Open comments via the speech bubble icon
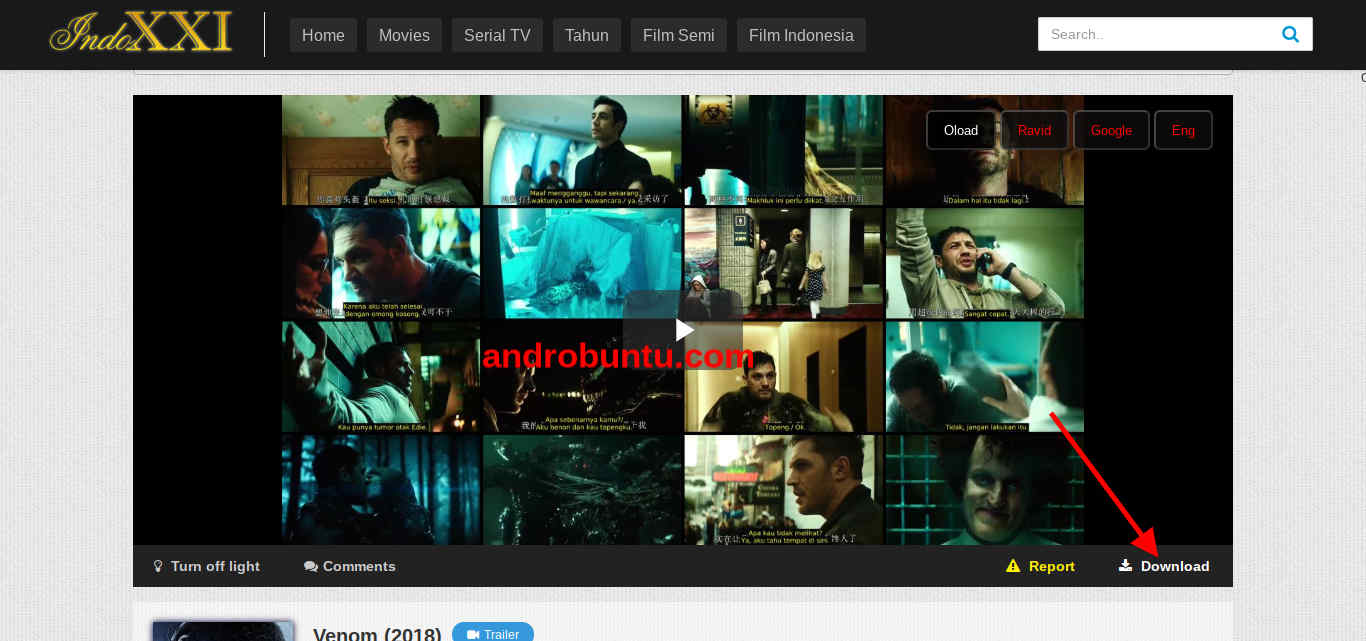The image size is (1366, 641). [x=310, y=566]
